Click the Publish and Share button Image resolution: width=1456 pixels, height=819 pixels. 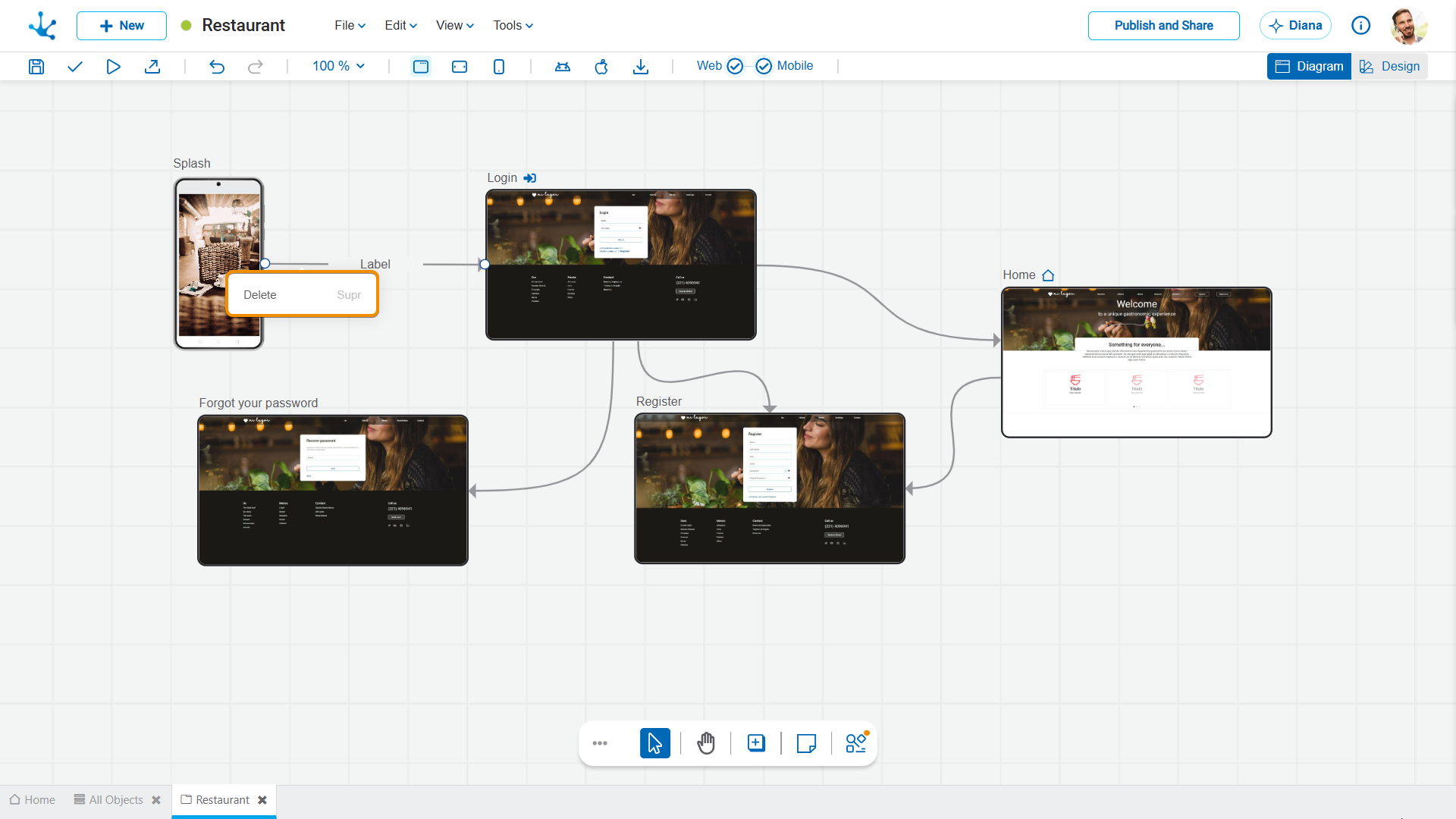[x=1164, y=26]
